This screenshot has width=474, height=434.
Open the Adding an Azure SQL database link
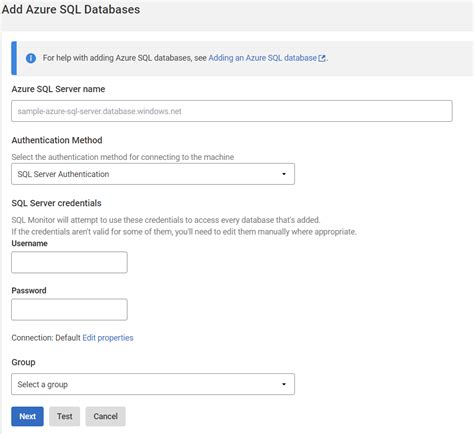(x=263, y=58)
